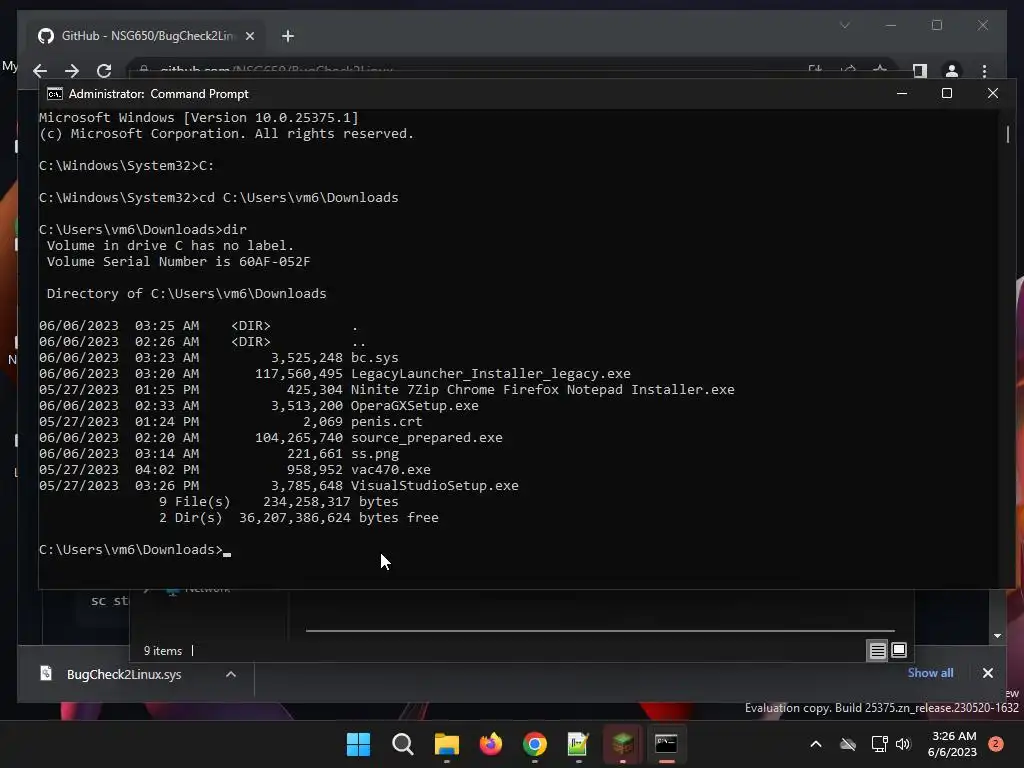Image resolution: width=1024 pixels, height=768 pixels.
Task: Click the OneDrive tray icon
Action: 848,744
